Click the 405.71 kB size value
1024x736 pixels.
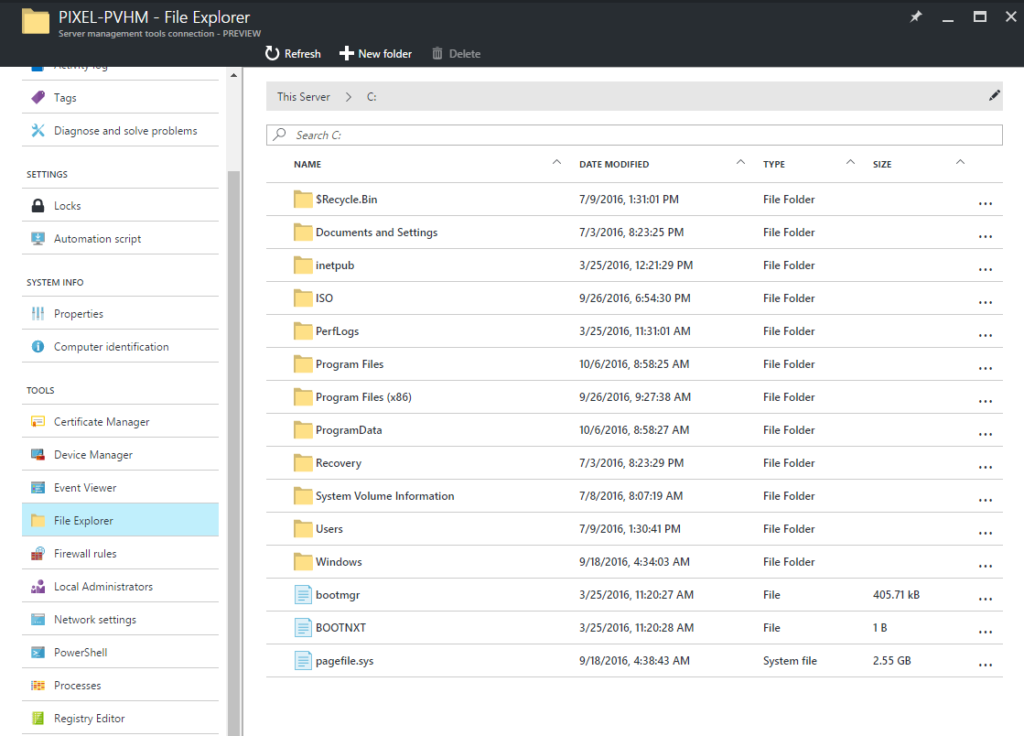pos(896,595)
